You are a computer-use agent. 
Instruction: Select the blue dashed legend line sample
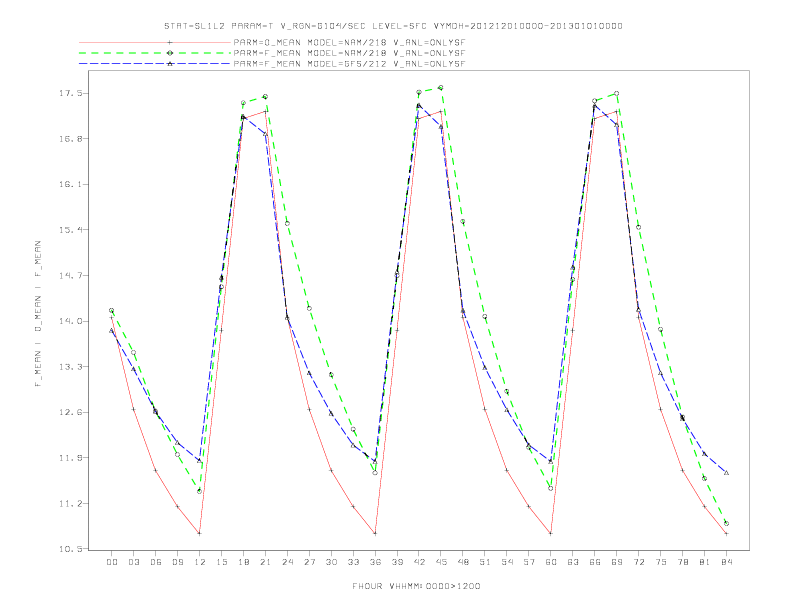155,64
